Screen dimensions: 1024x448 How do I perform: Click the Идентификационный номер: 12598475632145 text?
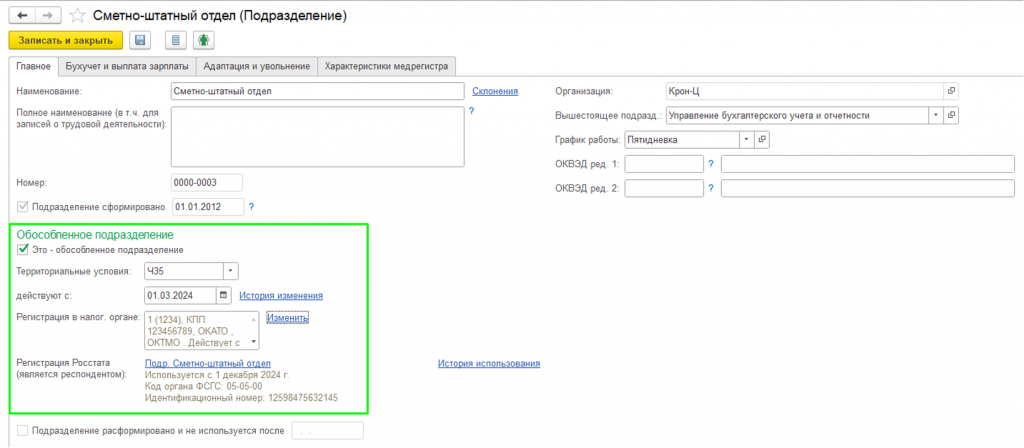[241, 397]
